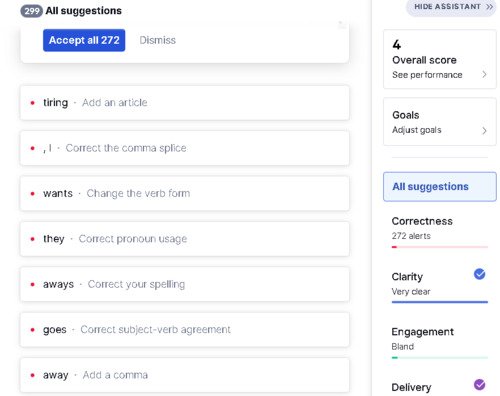Click the red Correctness progress bar
500x396 pixels.
440,247
